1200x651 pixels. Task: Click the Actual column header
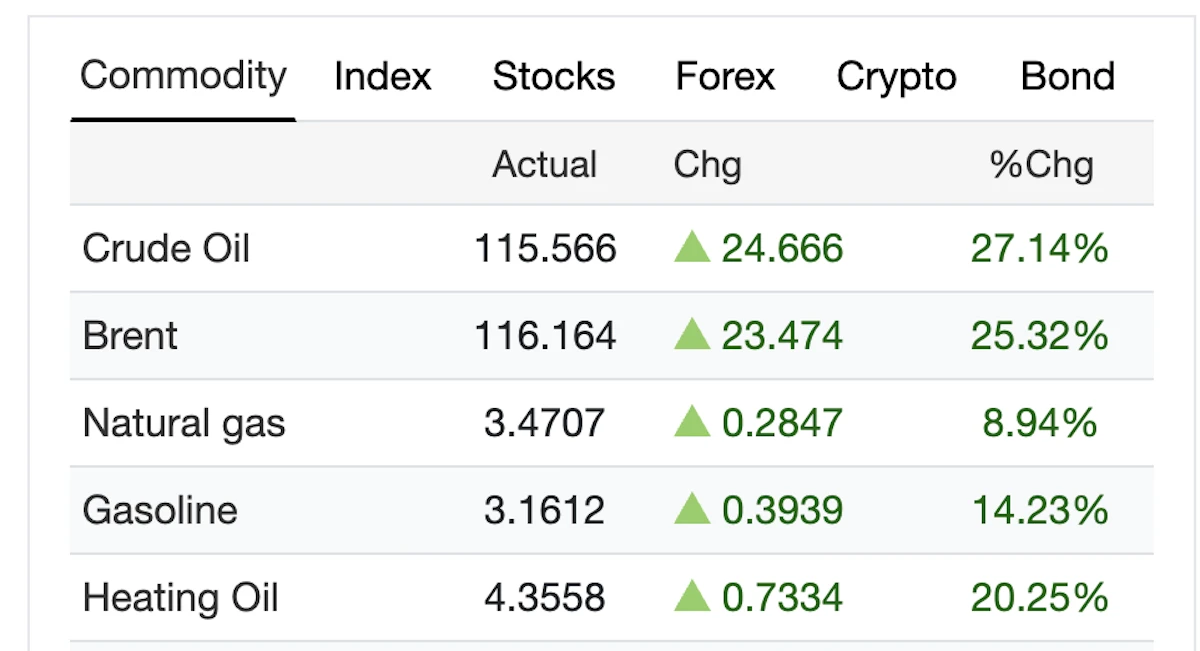544,165
